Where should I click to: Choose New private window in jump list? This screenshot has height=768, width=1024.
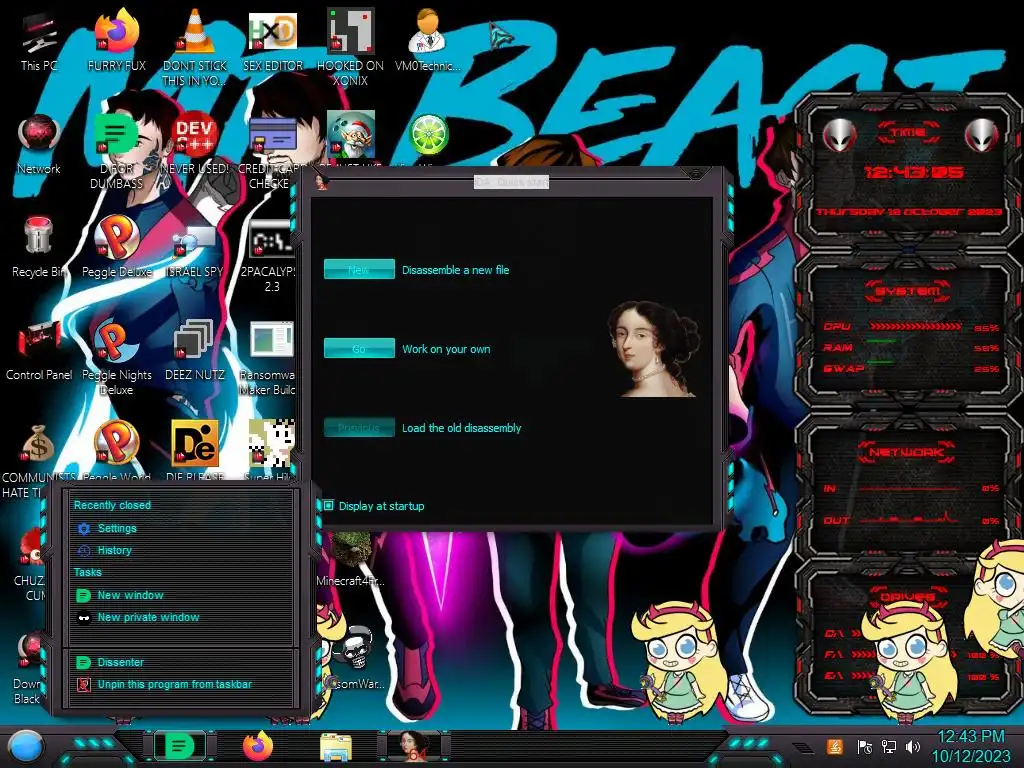pos(148,616)
